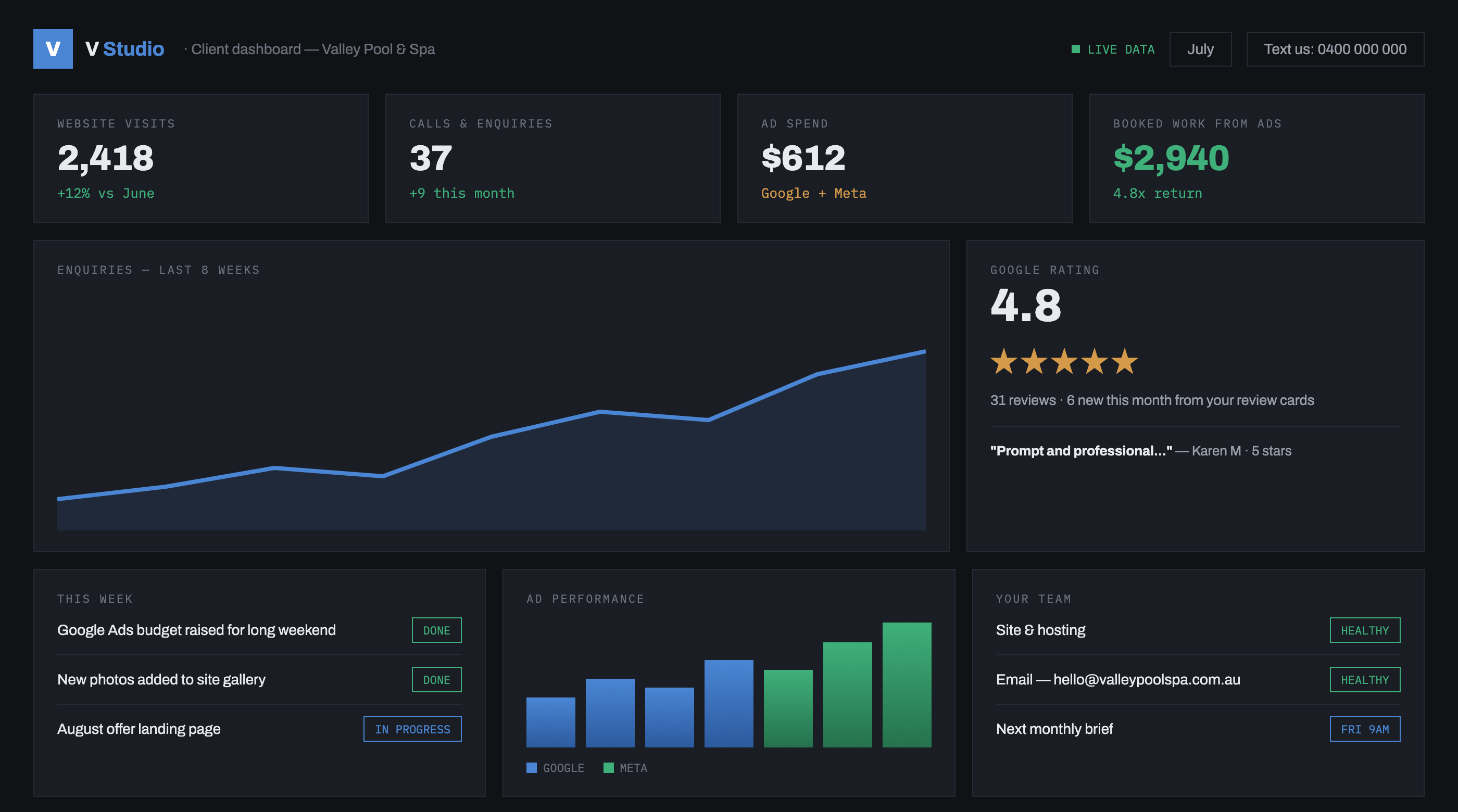Click the FRI 9AM badge
The image size is (1458, 812).
click(x=1365, y=729)
